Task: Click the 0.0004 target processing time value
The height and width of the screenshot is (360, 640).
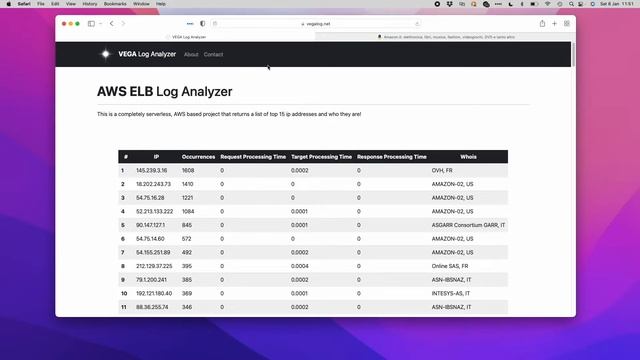Action: click(x=300, y=266)
